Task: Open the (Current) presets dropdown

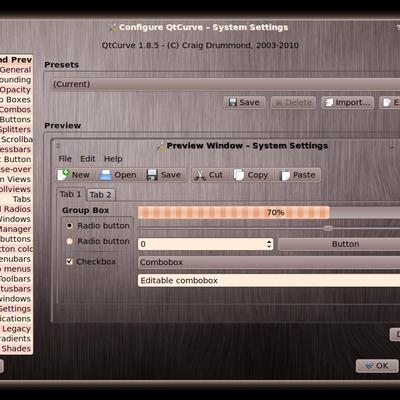Action: point(225,84)
